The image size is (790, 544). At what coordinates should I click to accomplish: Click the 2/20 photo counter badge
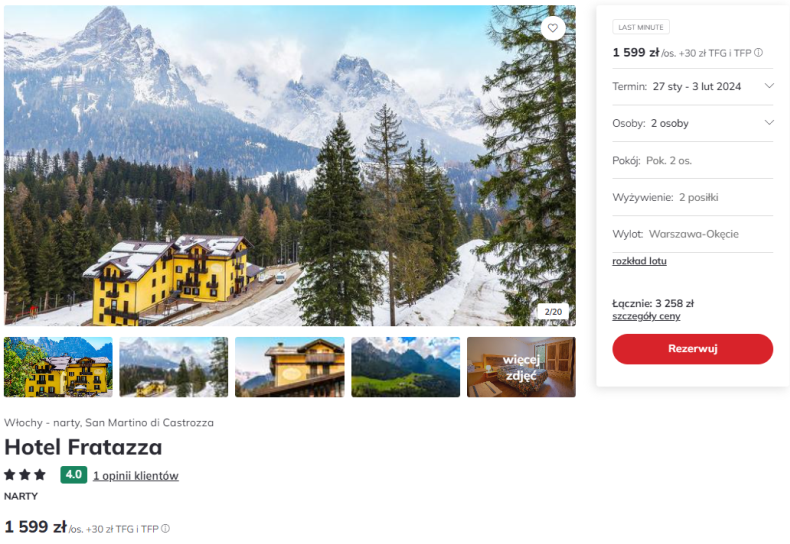click(553, 312)
